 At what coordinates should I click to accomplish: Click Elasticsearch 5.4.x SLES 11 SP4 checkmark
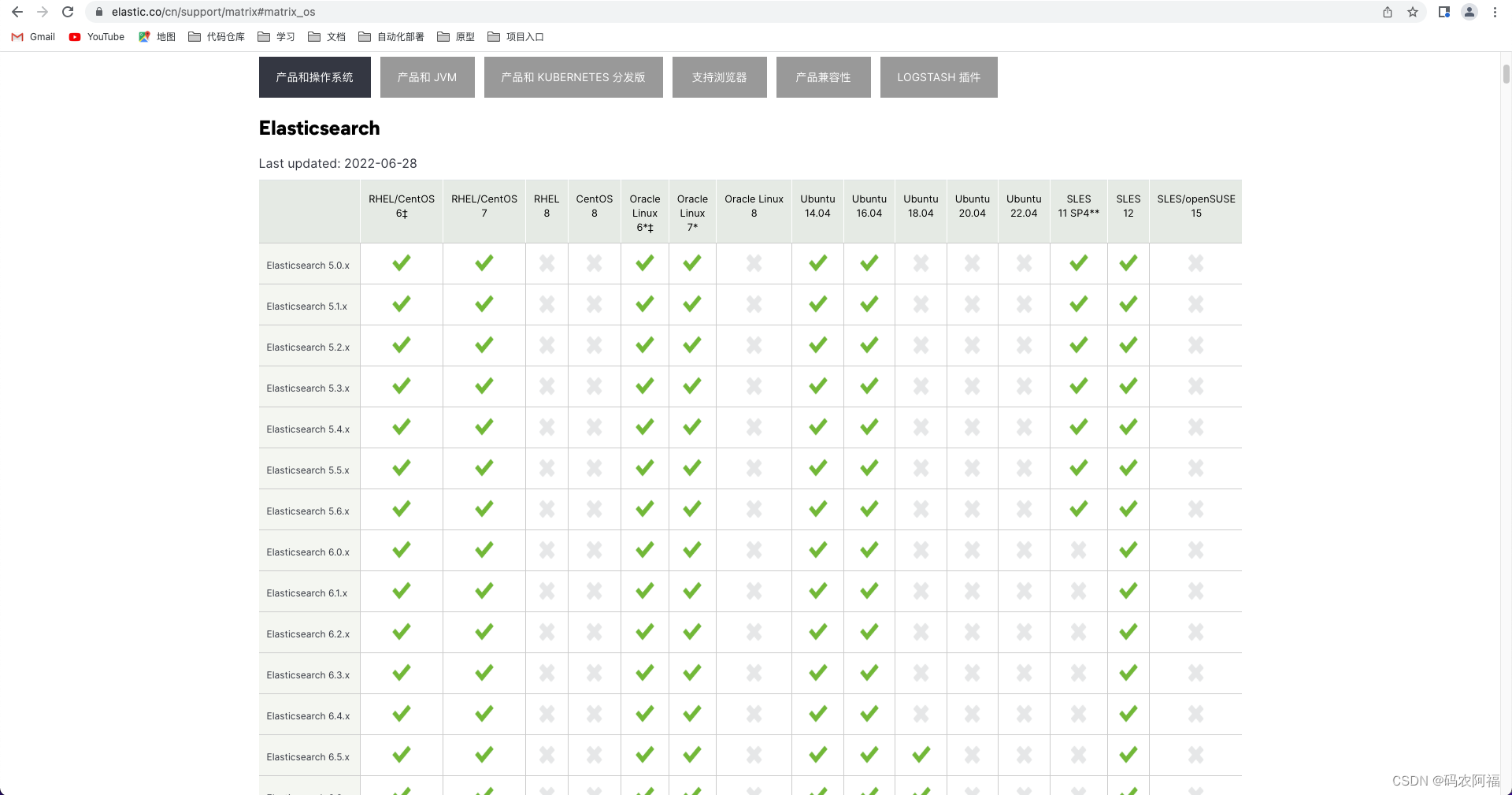[1079, 427]
